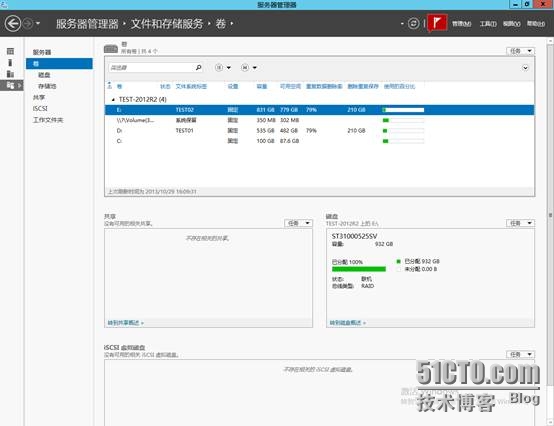
Task: Expand the filter criteria chevron at right
Action: click(x=525, y=68)
